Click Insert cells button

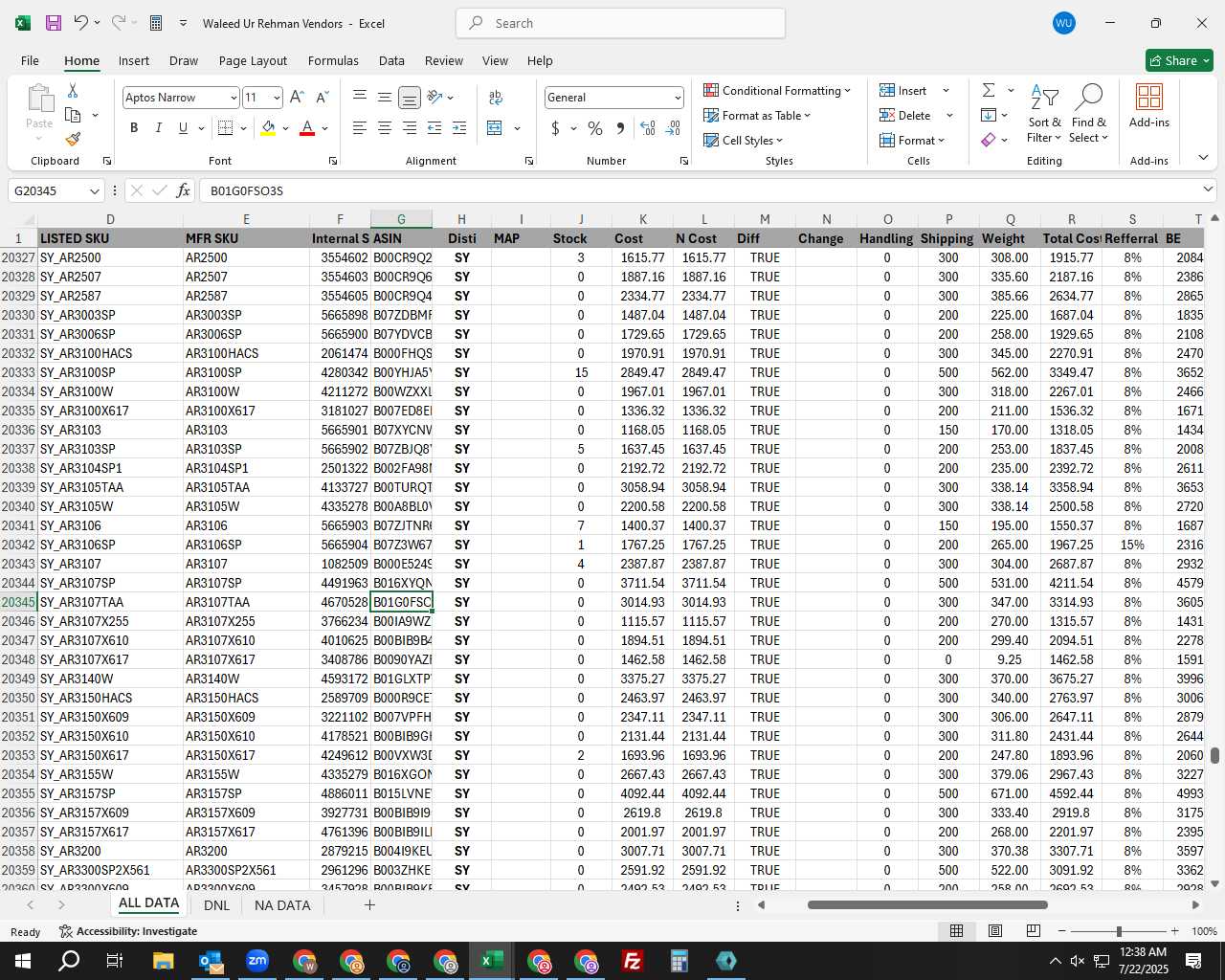click(x=903, y=91)
